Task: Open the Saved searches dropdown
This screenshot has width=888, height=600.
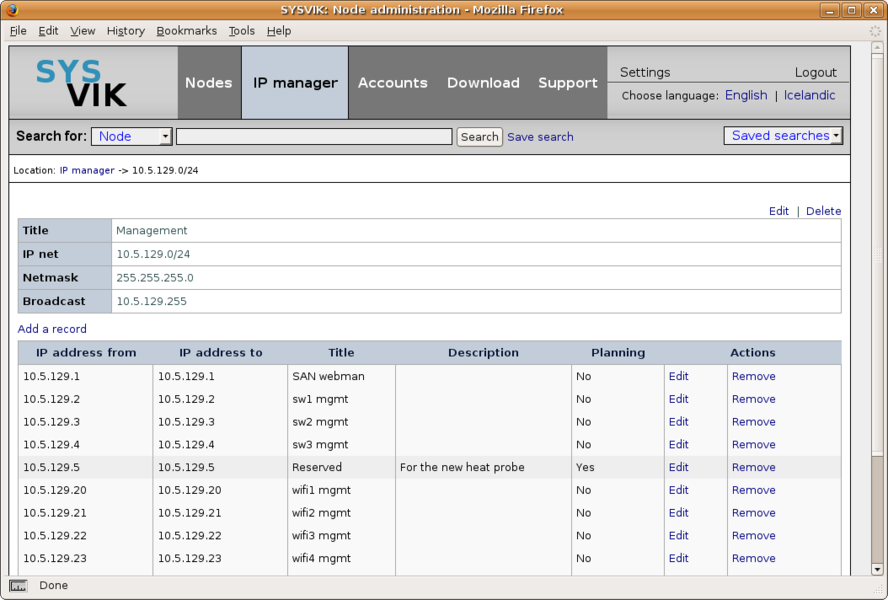Action: tap(783, 135)
